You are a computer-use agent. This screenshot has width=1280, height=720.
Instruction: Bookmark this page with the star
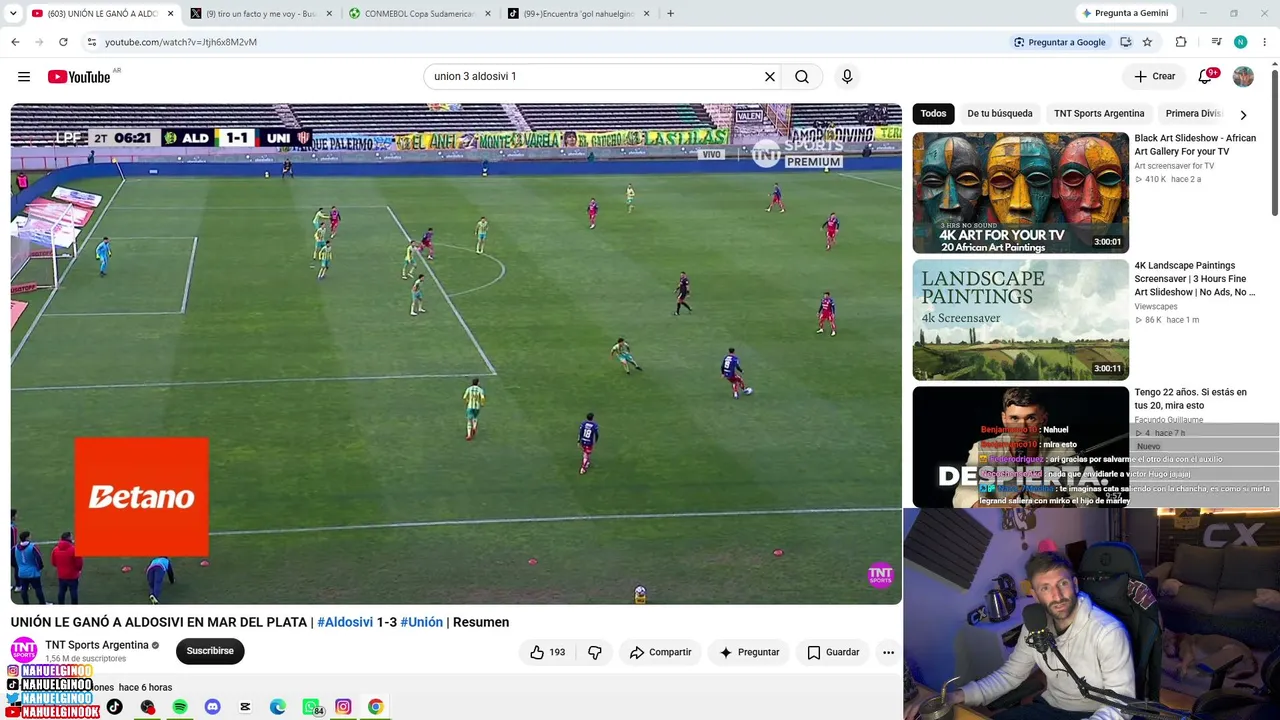click(1148, 42)
